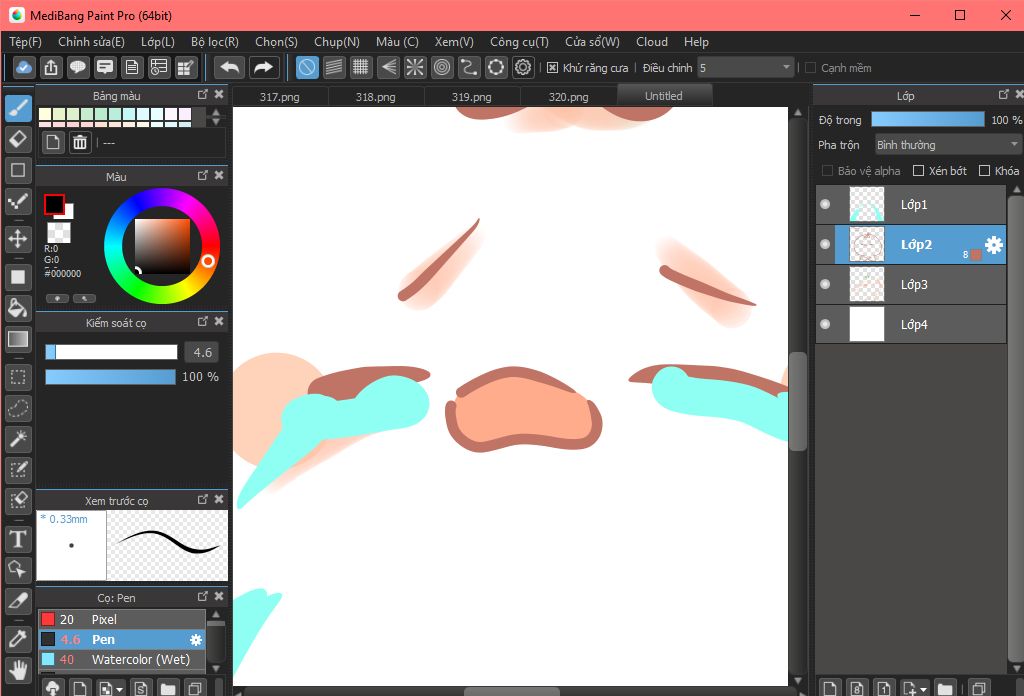Close the Kiểm soát cọ panel
The width and height of the screenshot is (1024, 696).
[219, 321]
